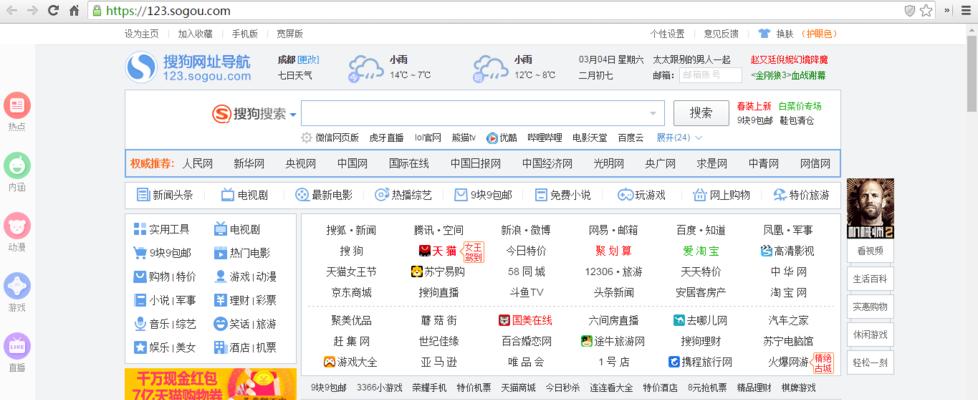Bookmark page with star icon
The image size is (978, 400).
click(x=926, y=11)
